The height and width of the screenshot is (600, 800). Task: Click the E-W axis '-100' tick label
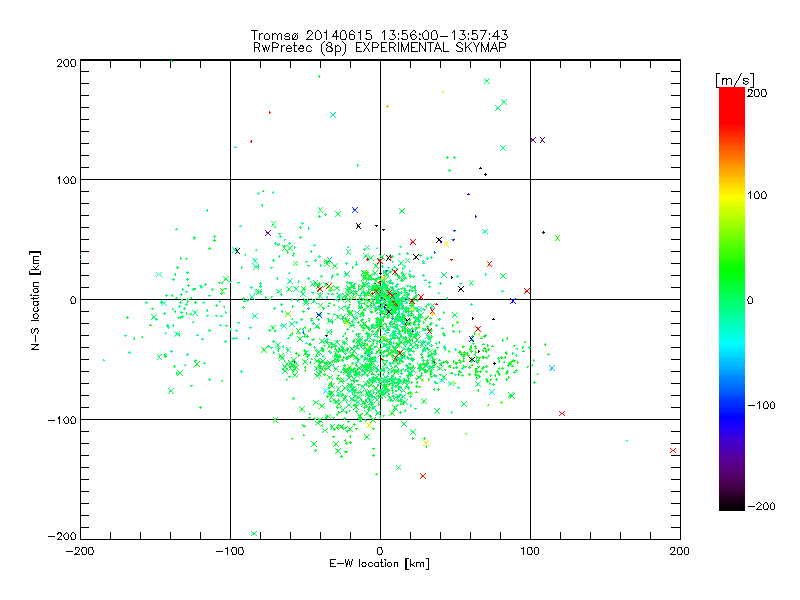[x=230, y=551]
